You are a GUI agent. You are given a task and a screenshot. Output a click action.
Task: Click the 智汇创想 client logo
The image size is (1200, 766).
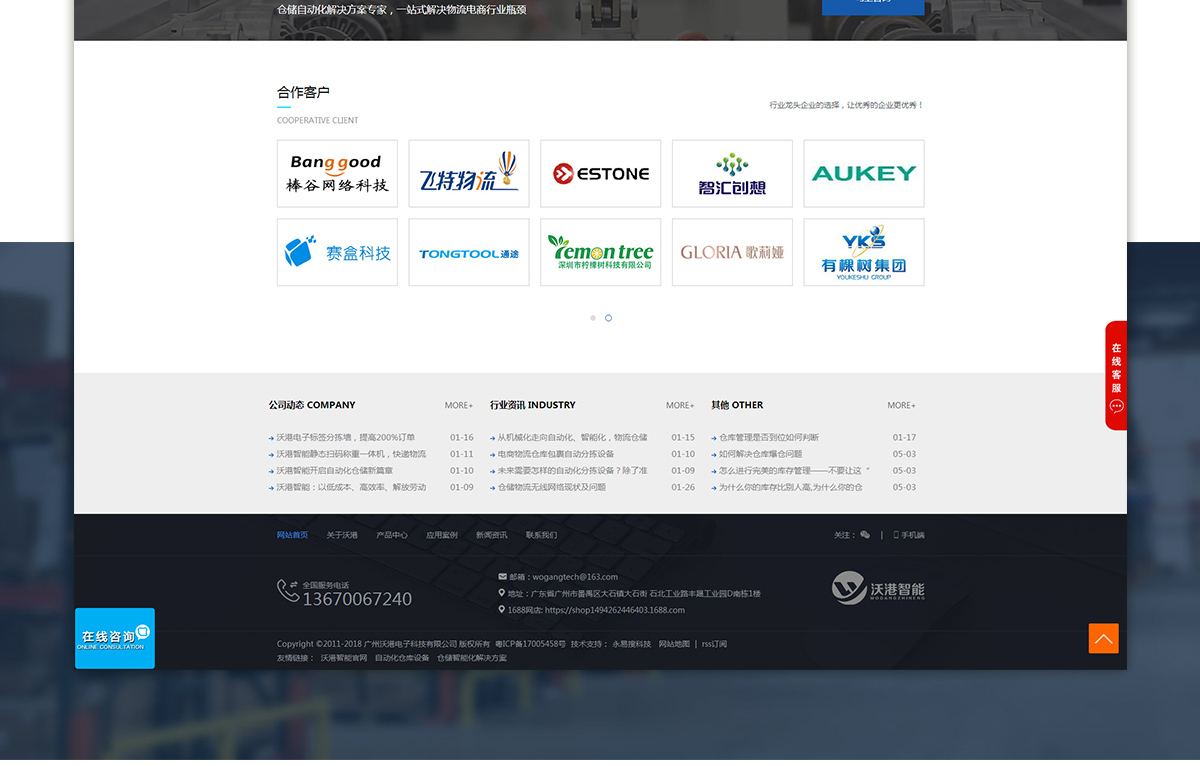[732, 174]
